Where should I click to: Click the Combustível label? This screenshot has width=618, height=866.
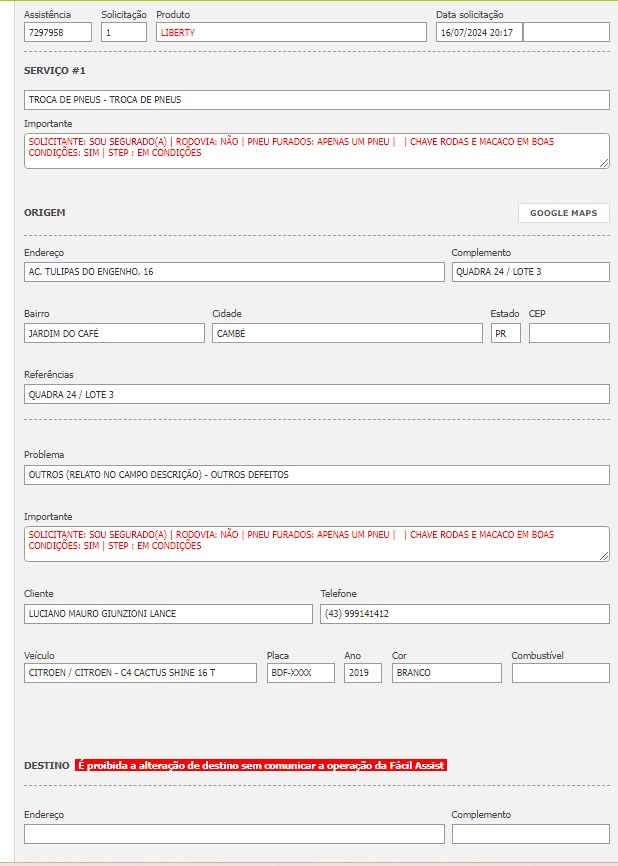coord(537,656)
